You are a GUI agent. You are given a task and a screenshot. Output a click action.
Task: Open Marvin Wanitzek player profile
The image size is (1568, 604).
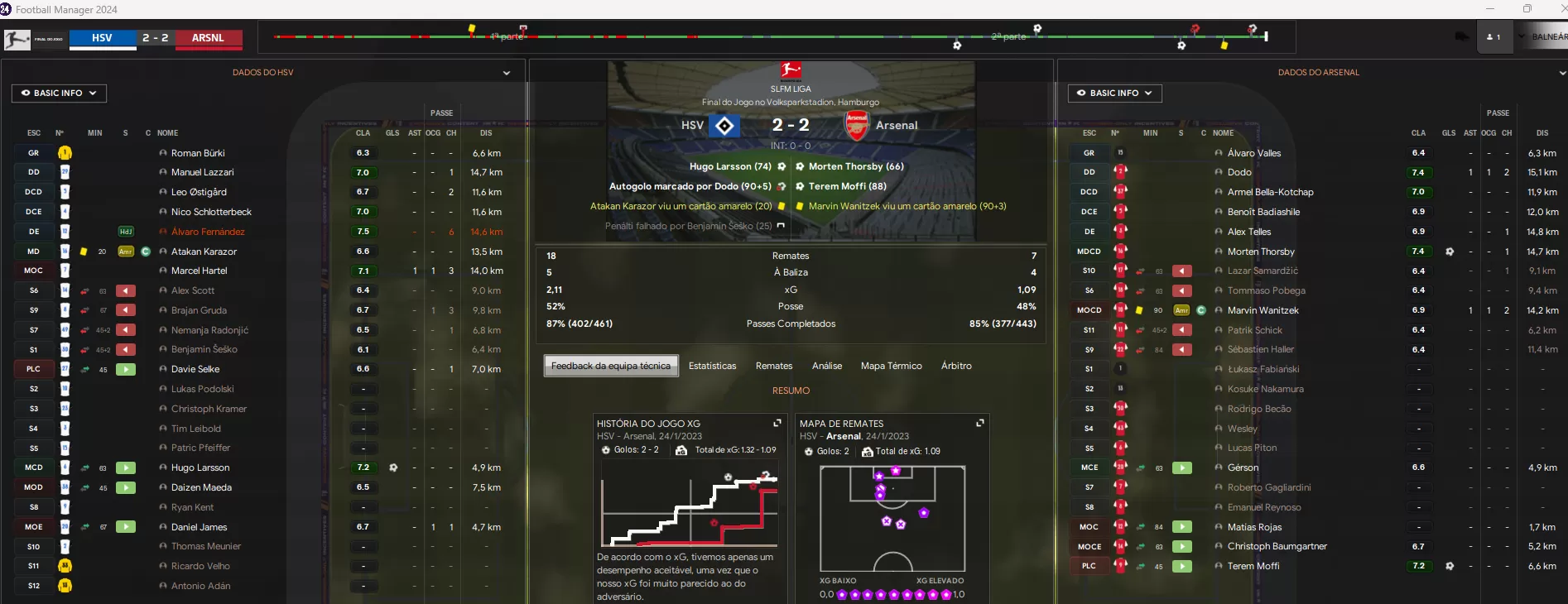pyautogui.click(x=1263, y=310)
